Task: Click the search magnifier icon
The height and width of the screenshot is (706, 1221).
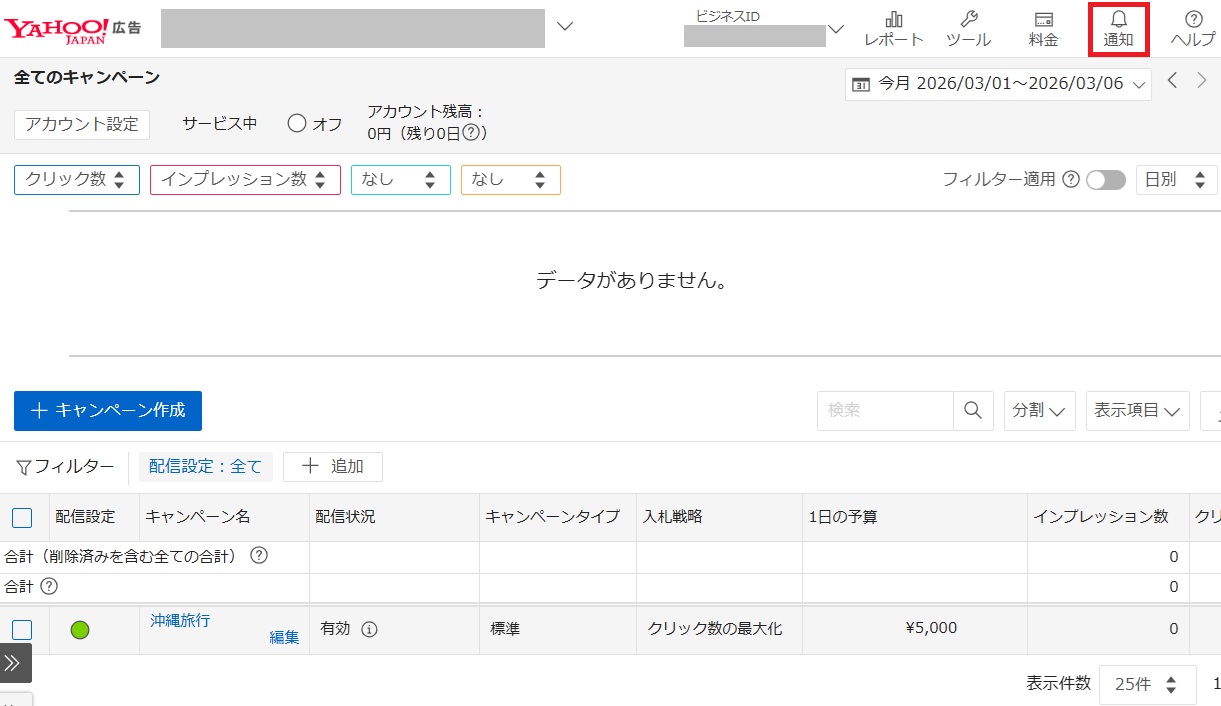Action: tap(973, 411)
